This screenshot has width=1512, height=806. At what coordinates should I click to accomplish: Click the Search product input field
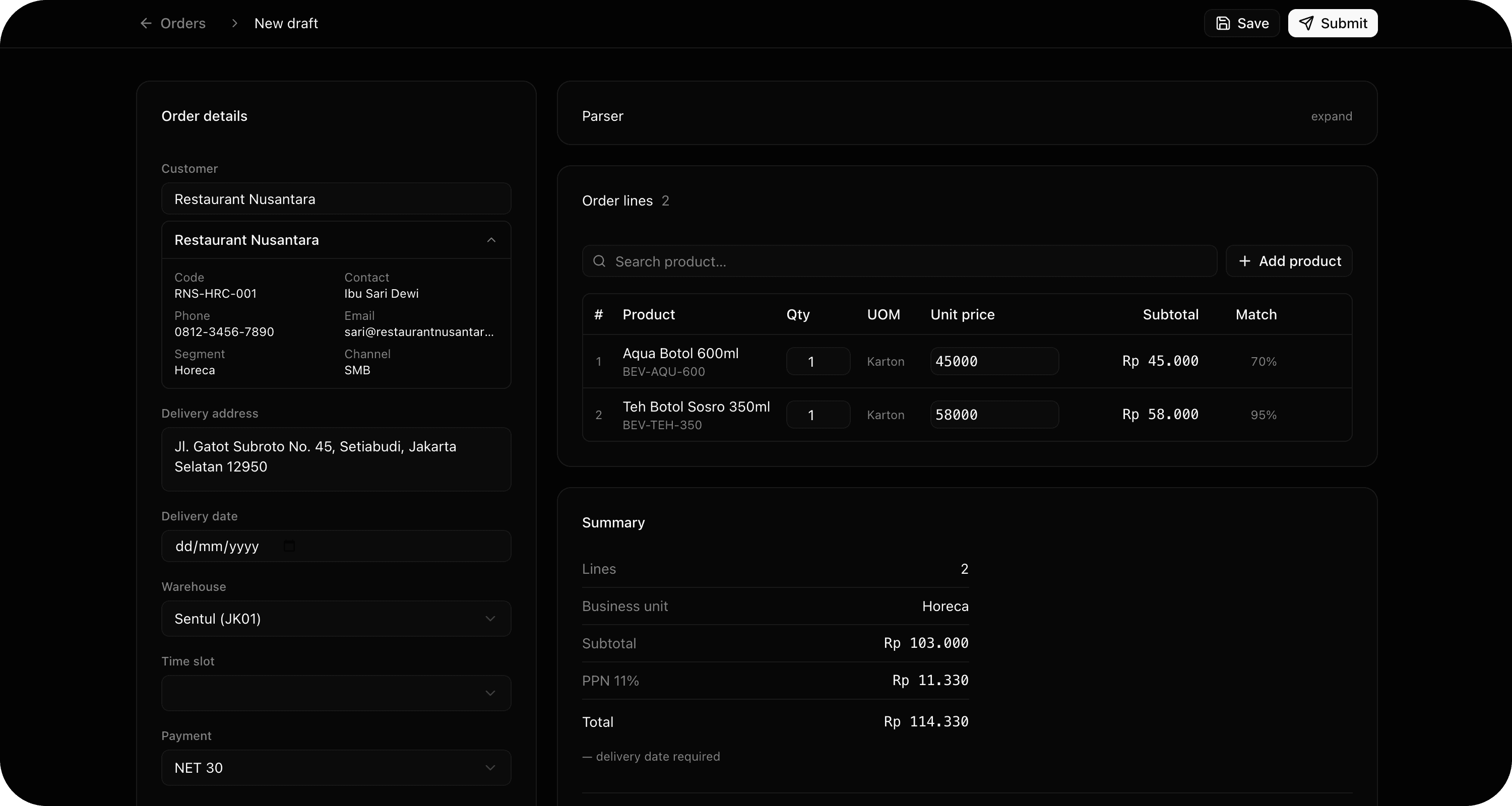[822, 261]
